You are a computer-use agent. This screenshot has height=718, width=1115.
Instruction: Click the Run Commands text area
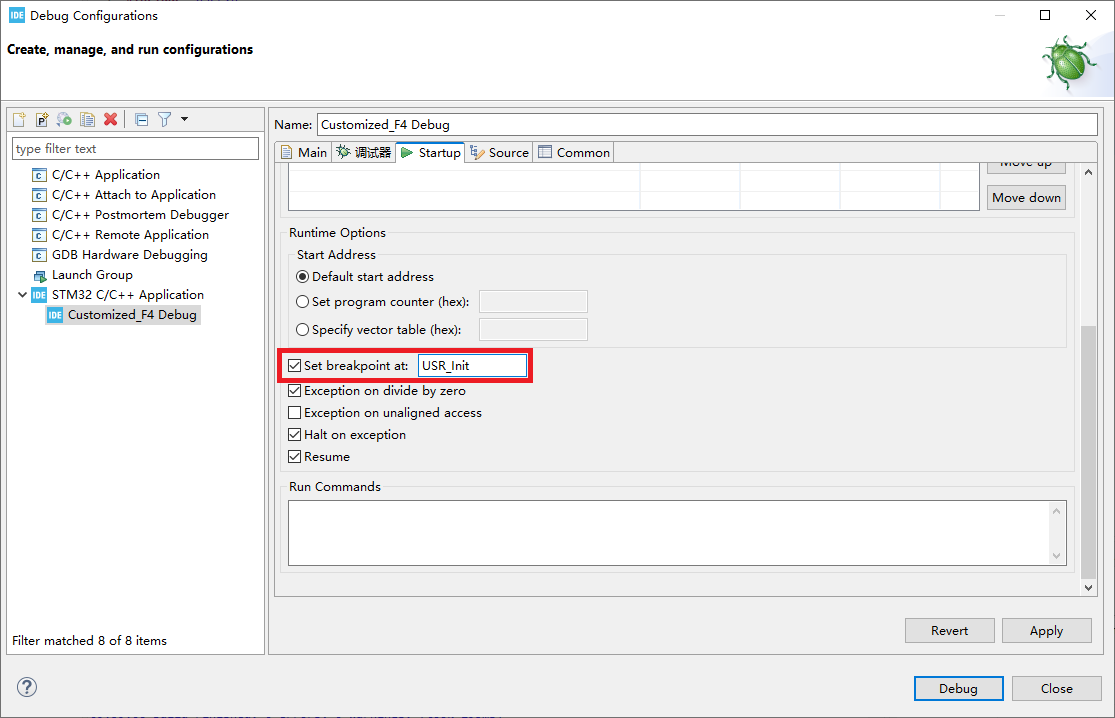670,532
